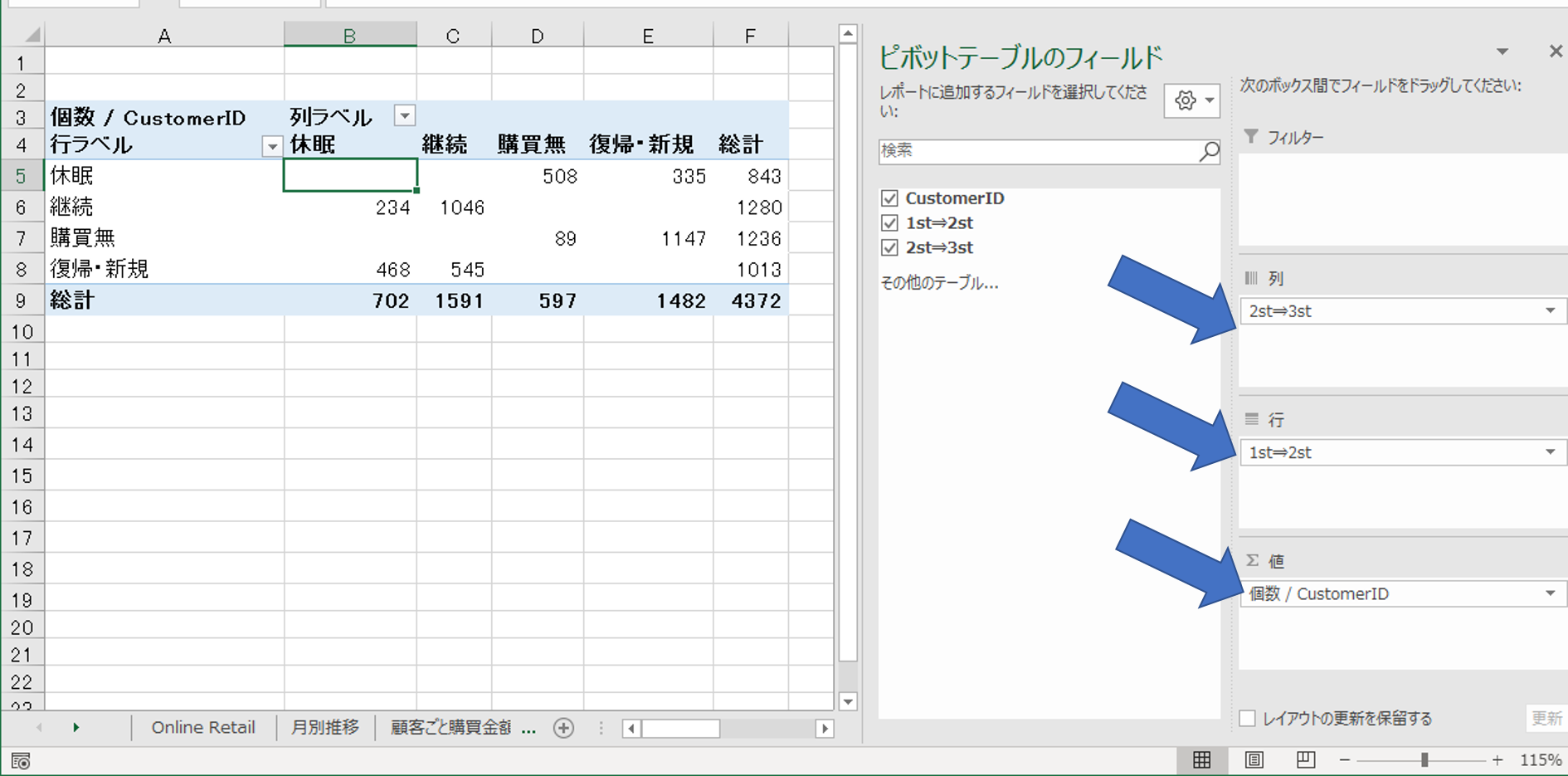The image size is (1568, 776).
Task: Click the 更新 update button
Action: (x=1546, y=719)
